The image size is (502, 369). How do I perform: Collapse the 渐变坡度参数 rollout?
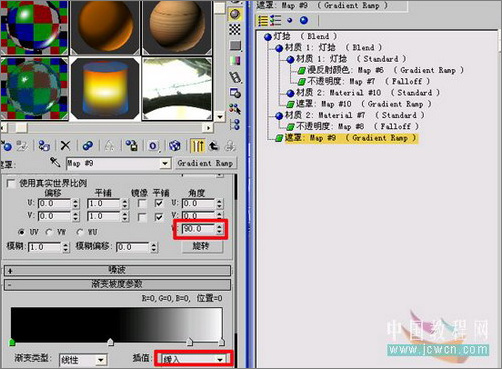pyautogui.click(x=117, y=284)
